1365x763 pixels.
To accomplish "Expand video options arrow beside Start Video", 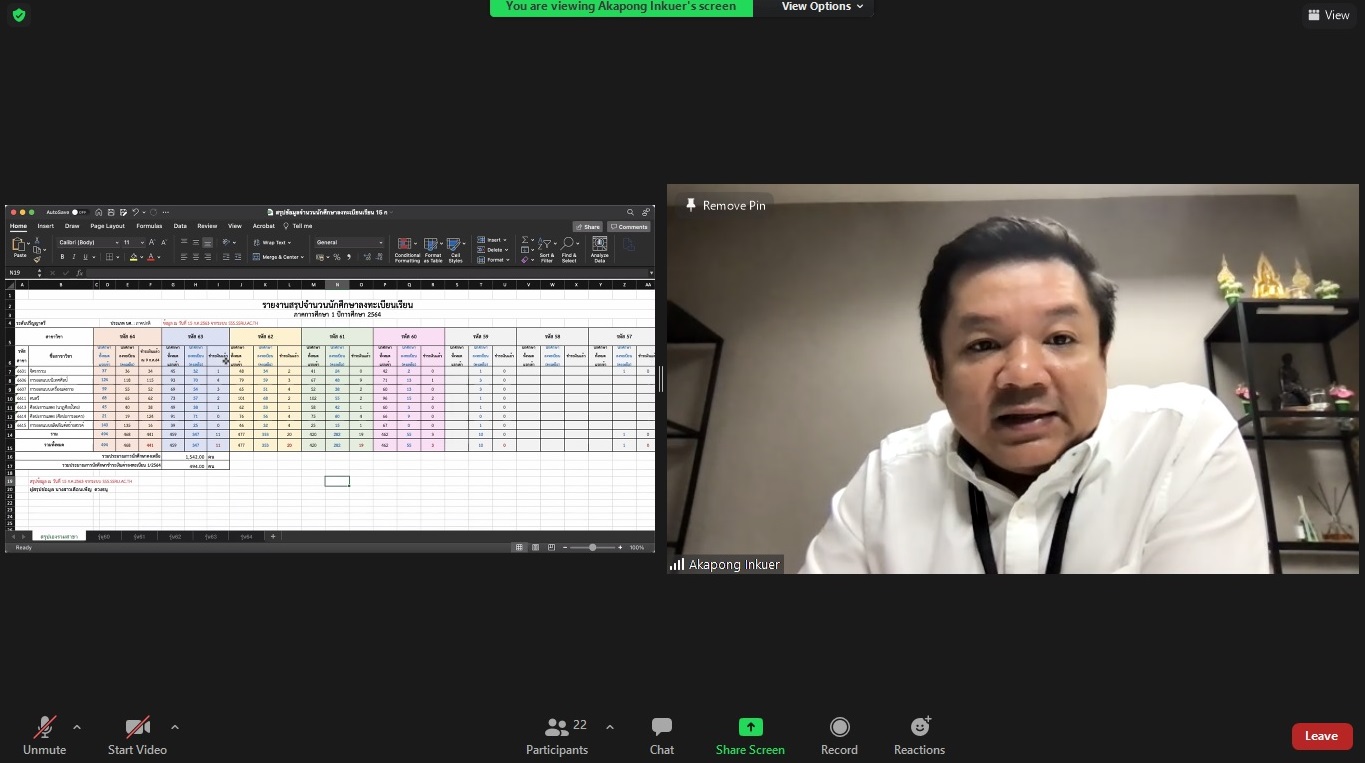I will coord(175,728).
